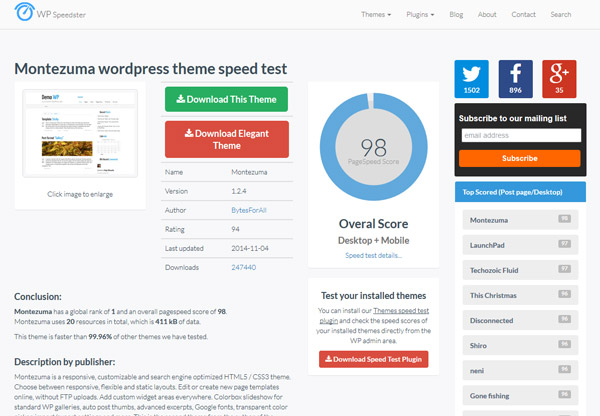Screen dimensions: 600x416
Task: Open the Speed test details link
Action: 373,255
